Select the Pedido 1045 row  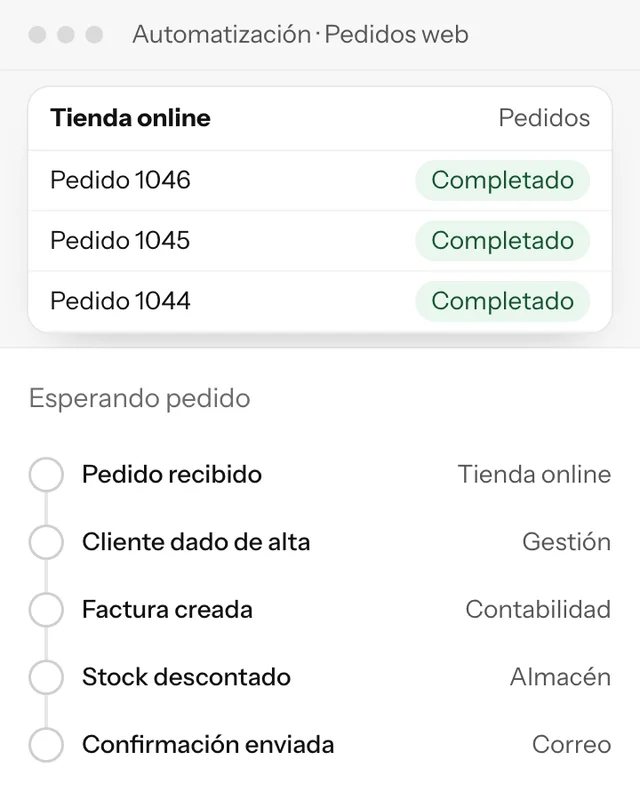320,241
